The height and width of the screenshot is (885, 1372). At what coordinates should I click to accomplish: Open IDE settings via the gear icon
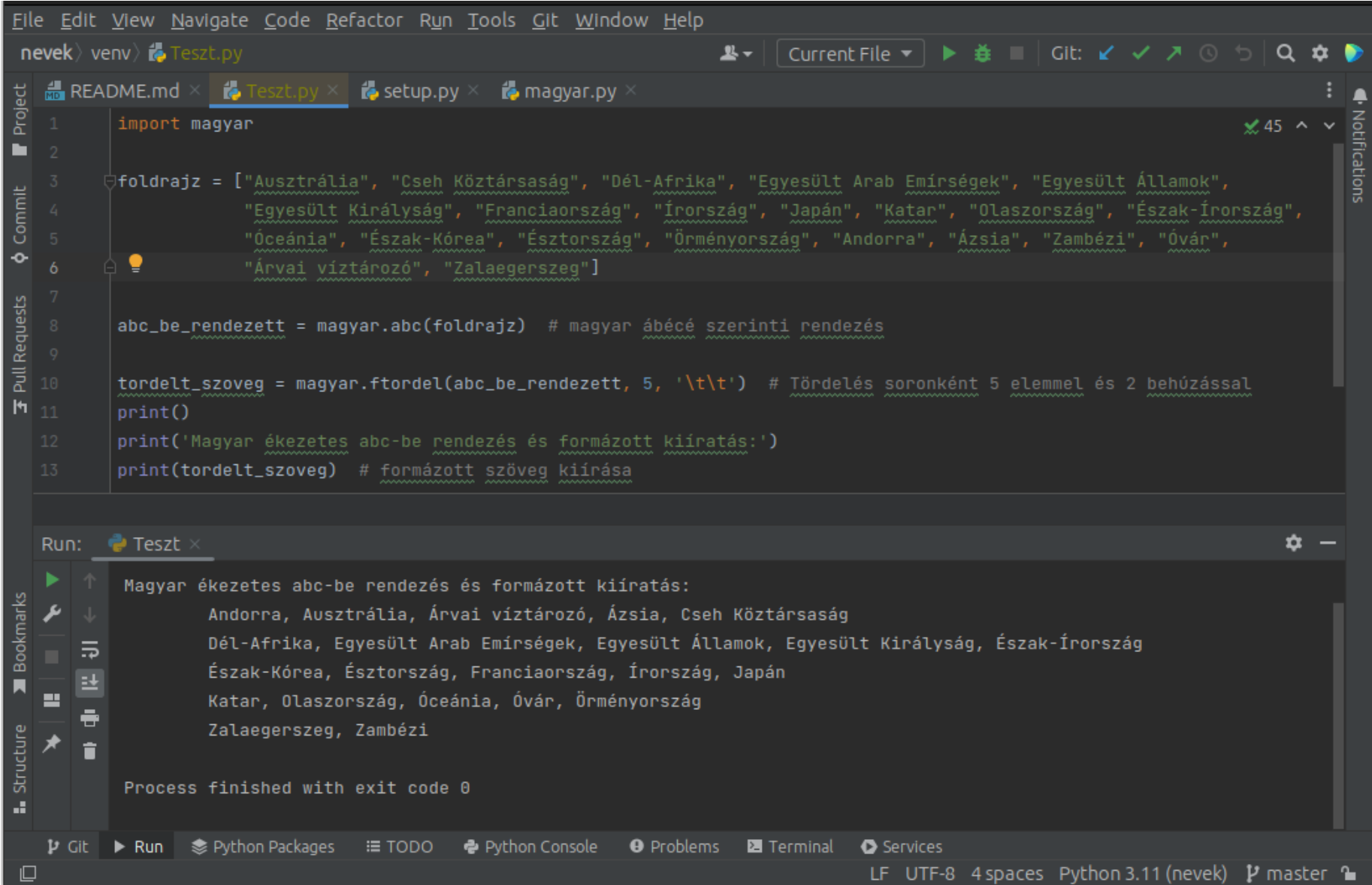point(1320,53)
